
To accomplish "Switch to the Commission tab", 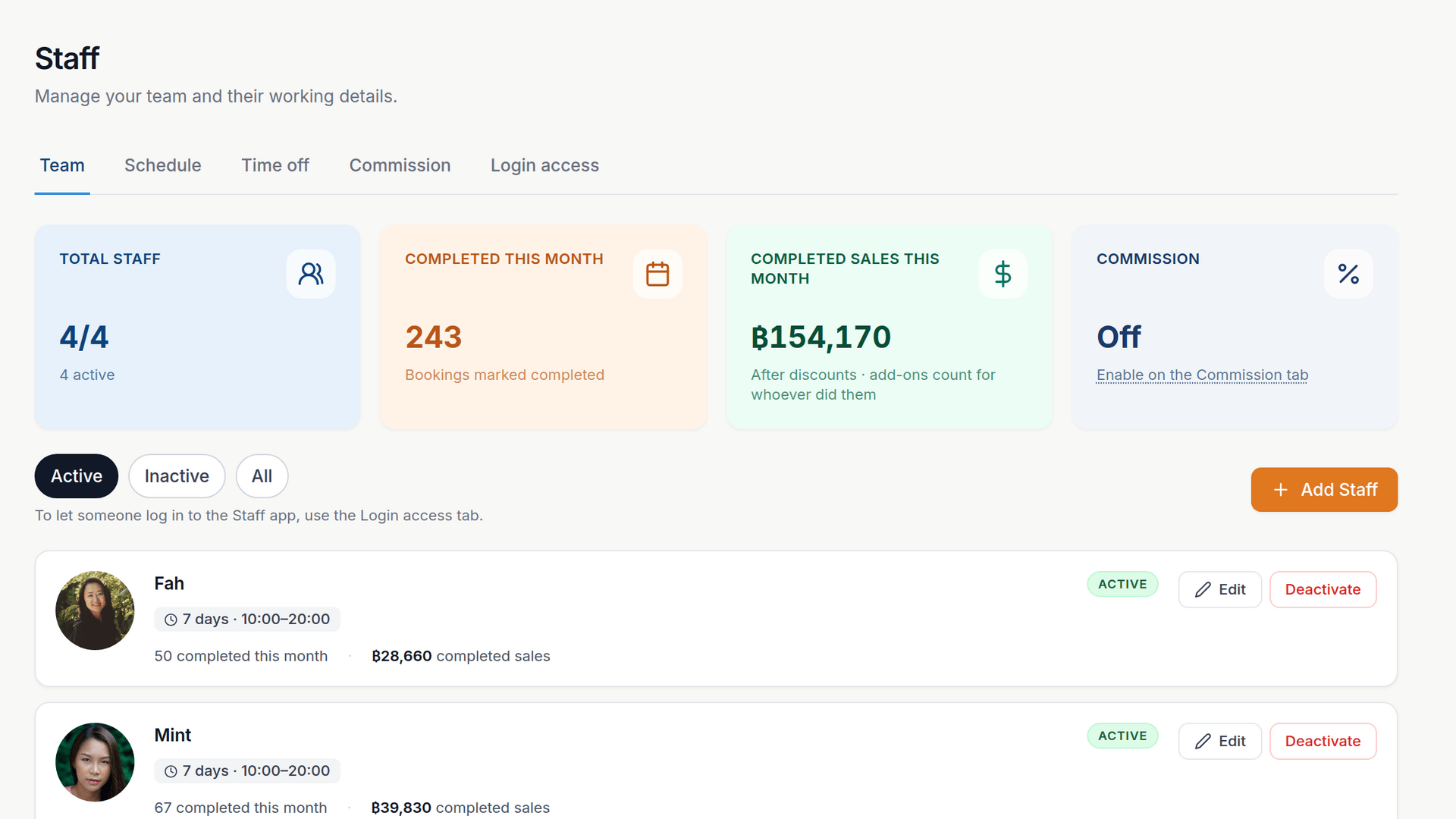I will [x=400, y=165].
